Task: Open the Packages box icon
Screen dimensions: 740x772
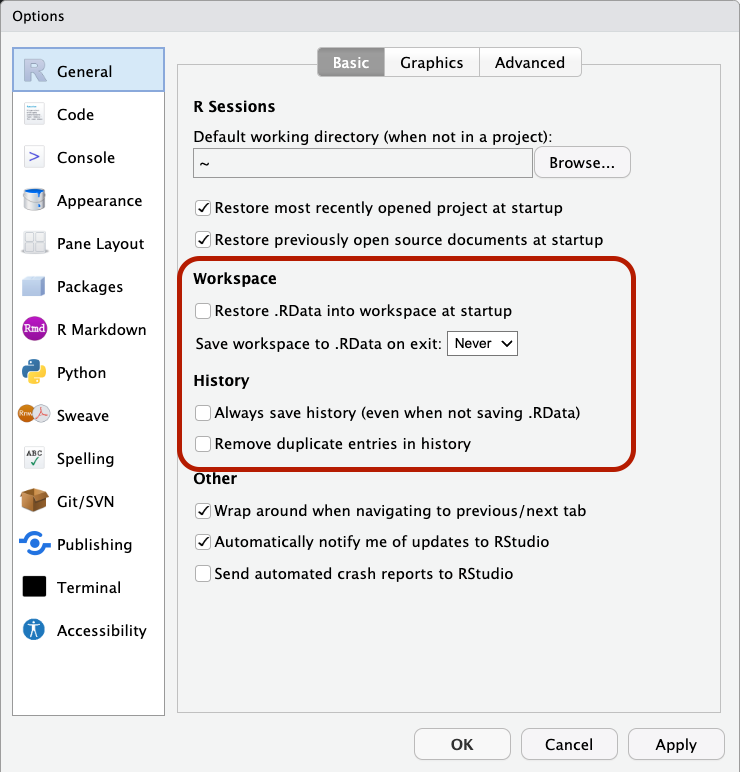Action: [34, 286]
